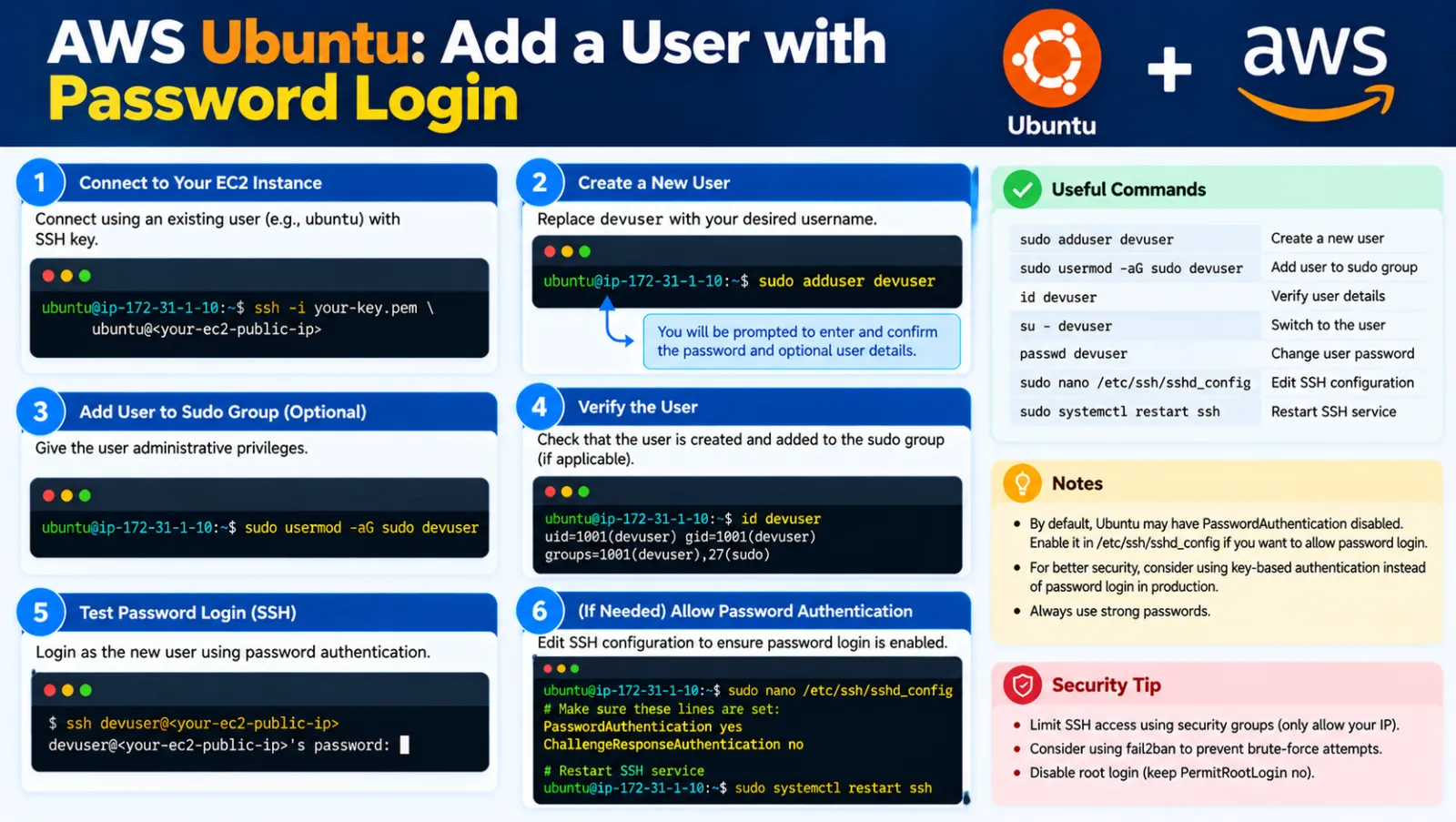Click 'Add user to sudo group' description

(x=1344, y=268)
